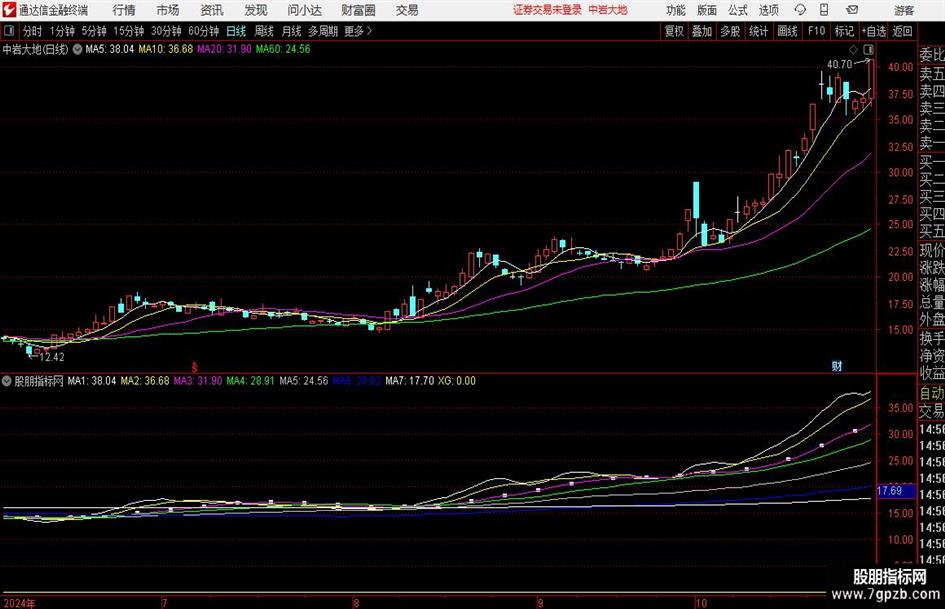Open the 选项 menu
Screen dimensions: 945x609
click(768, 10)
